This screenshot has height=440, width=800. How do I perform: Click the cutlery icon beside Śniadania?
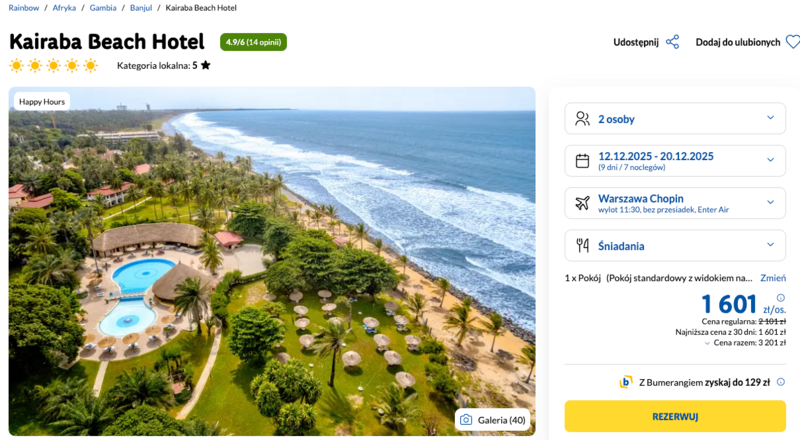[582, 245]
